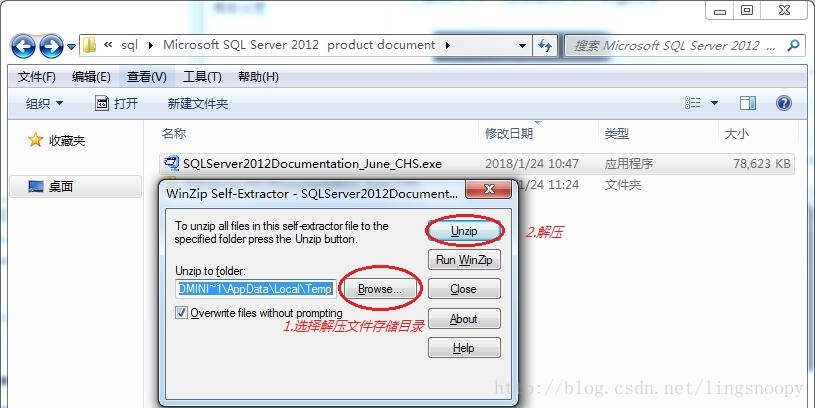
Task: Open the view options dropdown arrow
Action: point(714,103)
